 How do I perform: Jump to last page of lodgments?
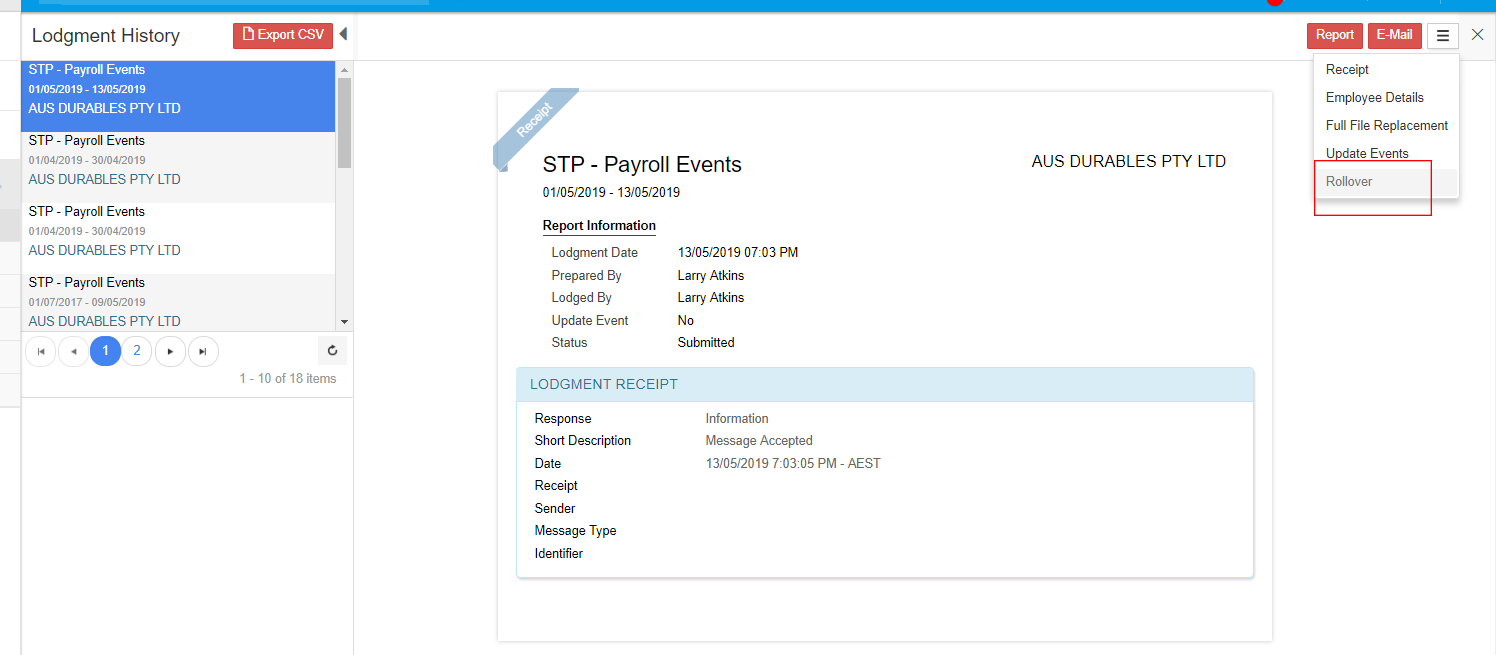click(x=203, y=351)
